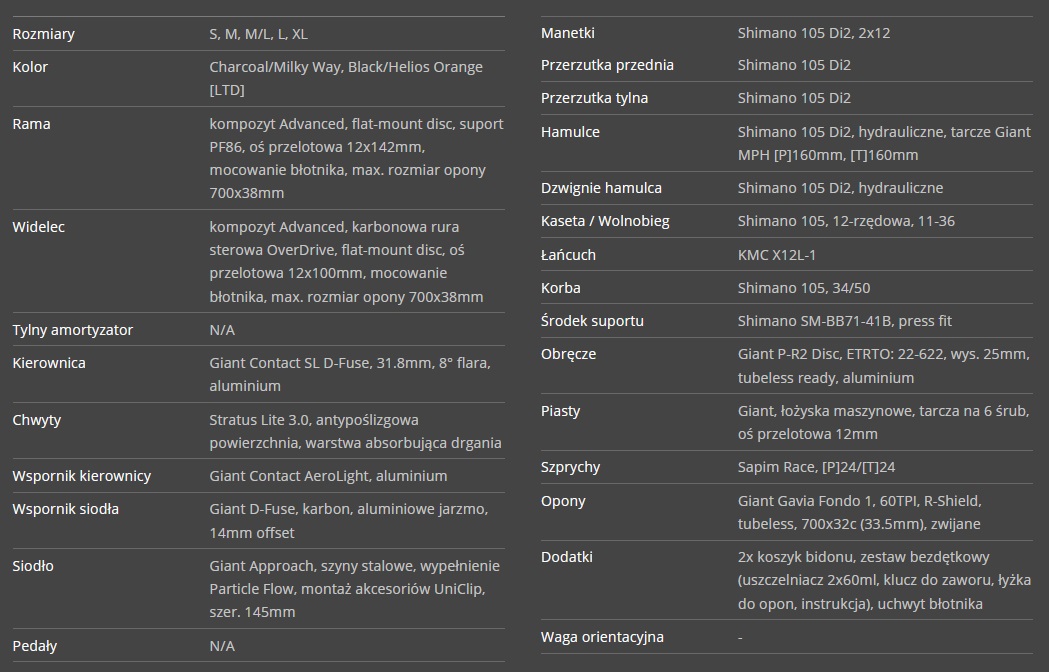This screenshot has width=1049, height=672.
Task: Select the Hamulce brakes description text
Action: tap(884, 143)
